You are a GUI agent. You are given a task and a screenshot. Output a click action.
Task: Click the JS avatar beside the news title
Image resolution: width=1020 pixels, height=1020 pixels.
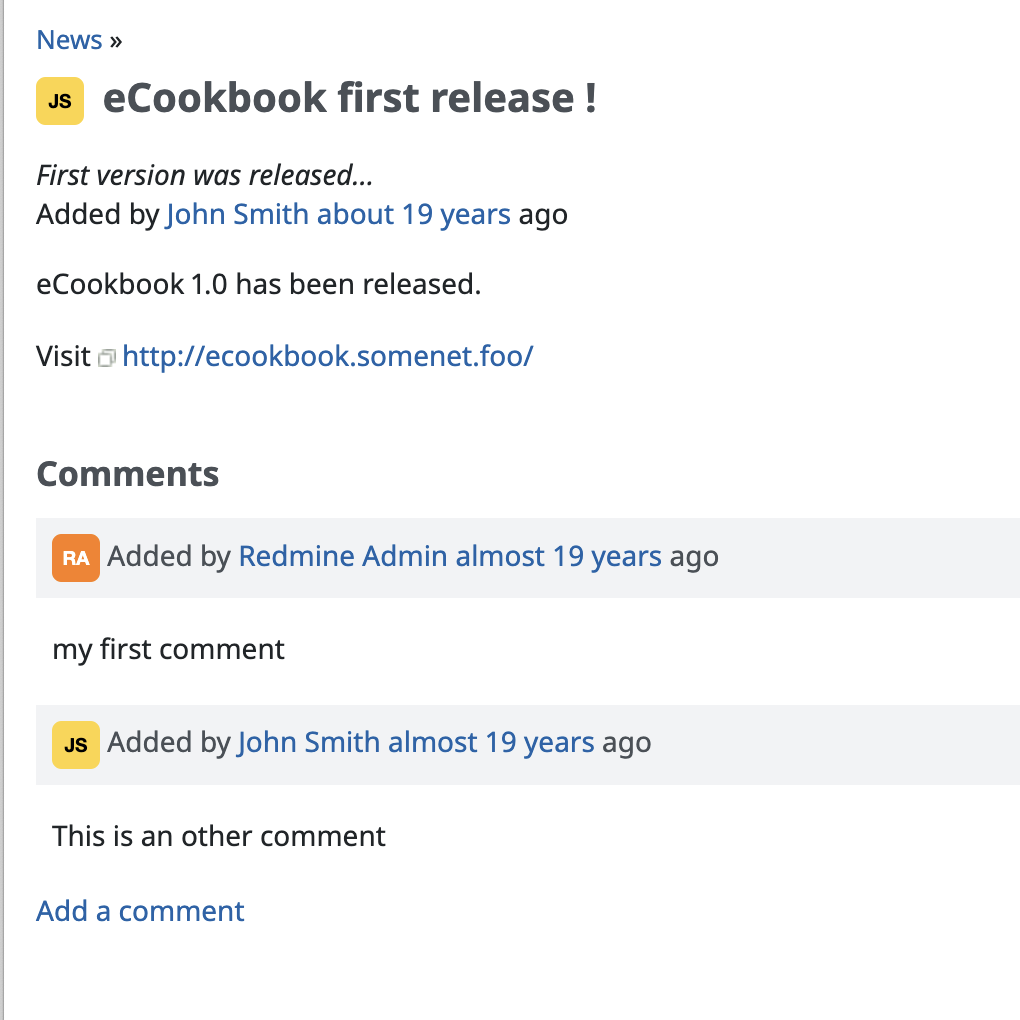click(60, 101)
